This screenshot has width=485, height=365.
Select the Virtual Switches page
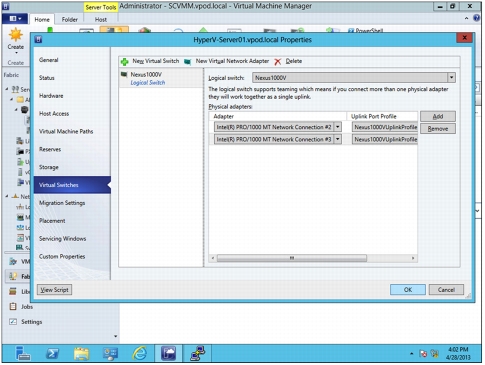(x=72, y=185)
